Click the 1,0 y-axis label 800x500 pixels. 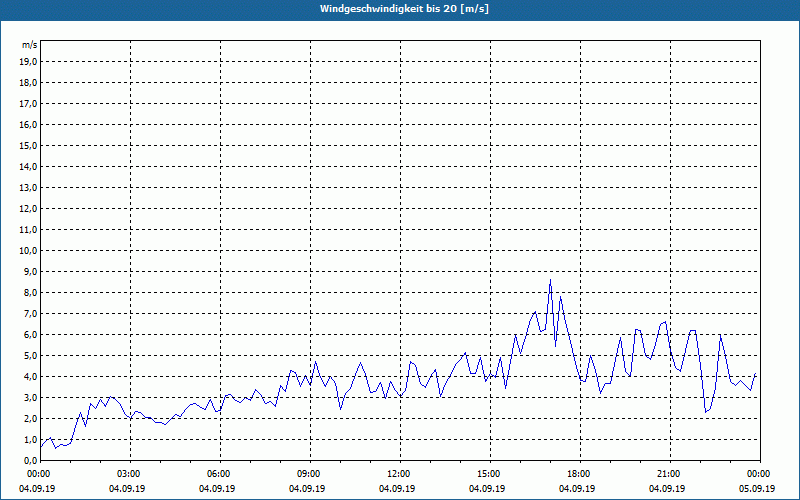(x=30, y=439)
